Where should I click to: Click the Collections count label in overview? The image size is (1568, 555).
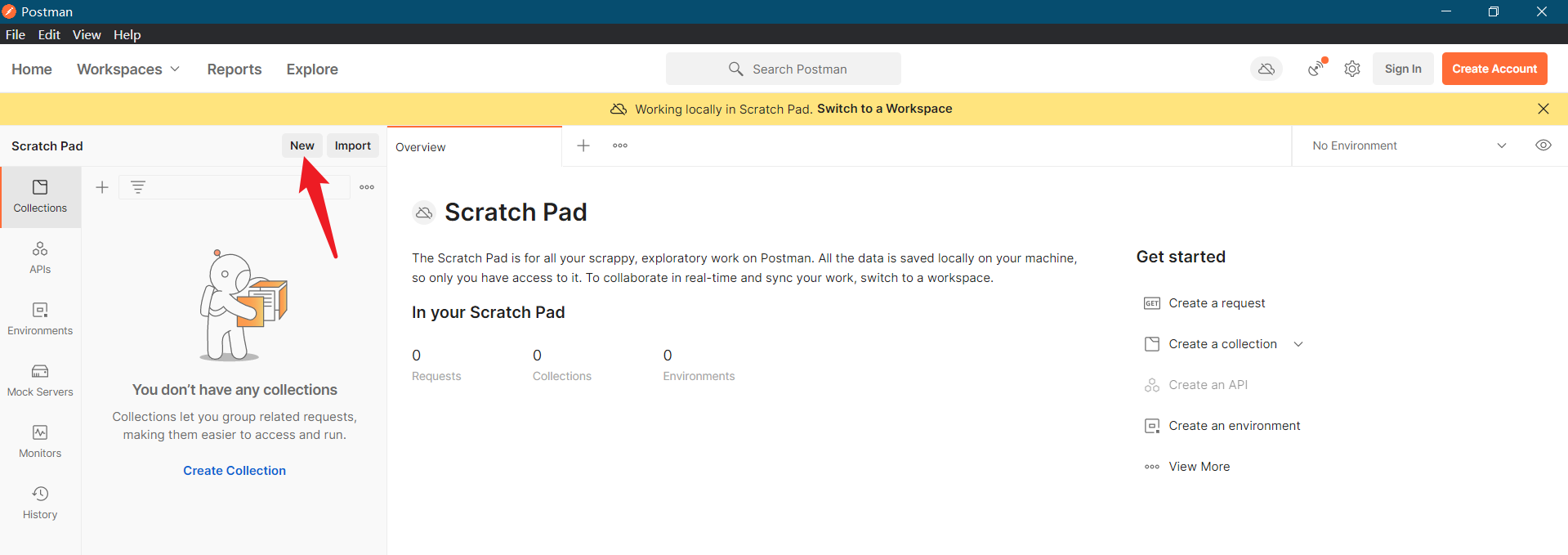pyautogui.click(x=562, y=376)
